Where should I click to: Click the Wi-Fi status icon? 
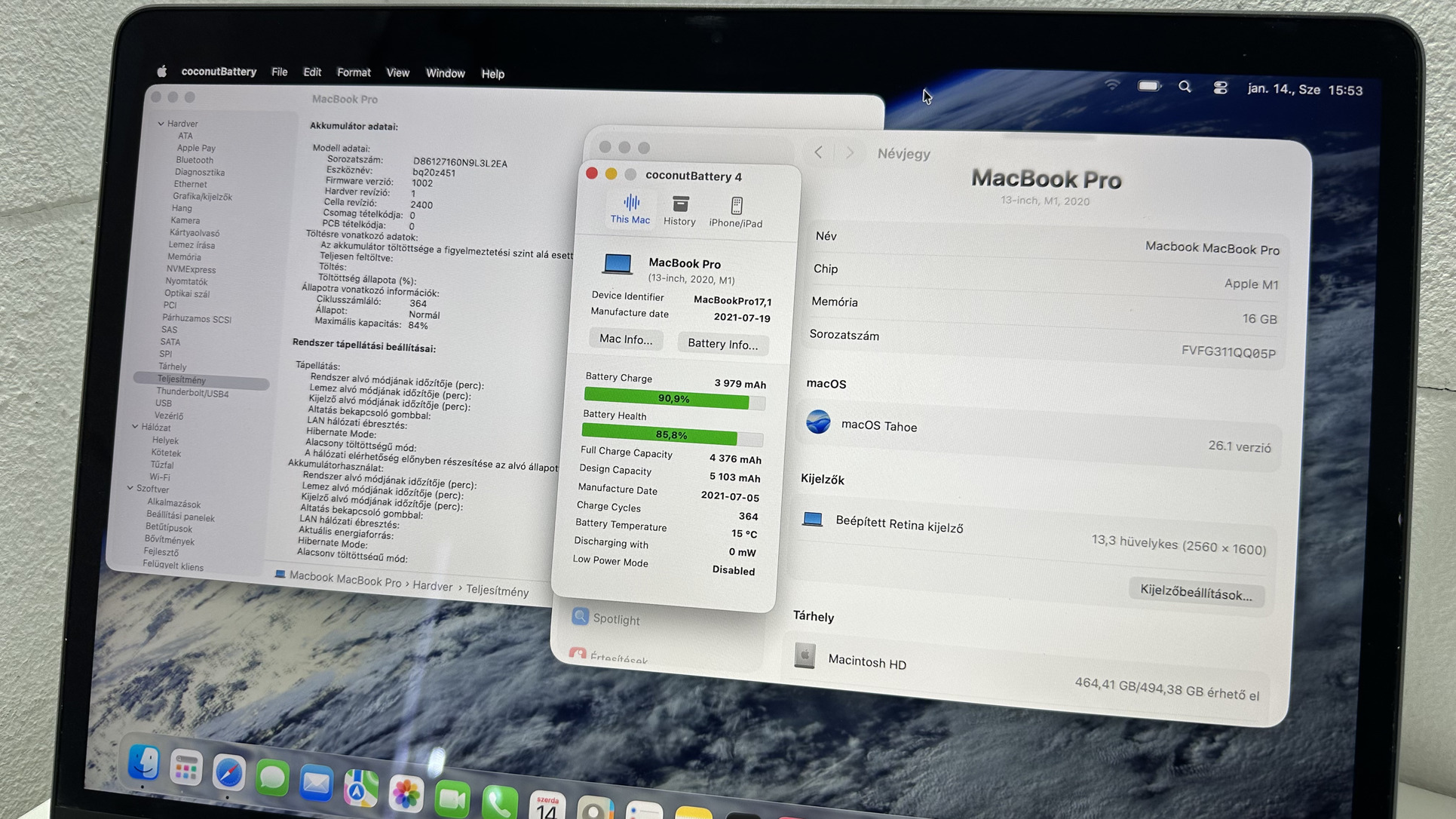point(1112,85)
